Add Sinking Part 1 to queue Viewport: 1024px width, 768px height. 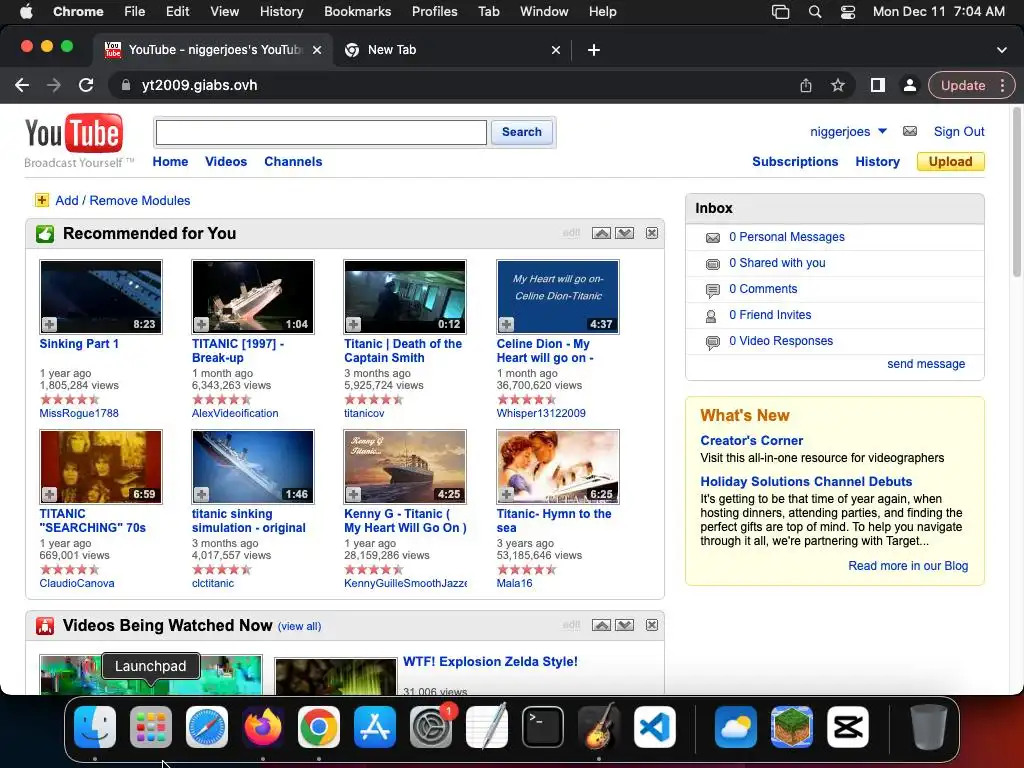click(50, 324)
